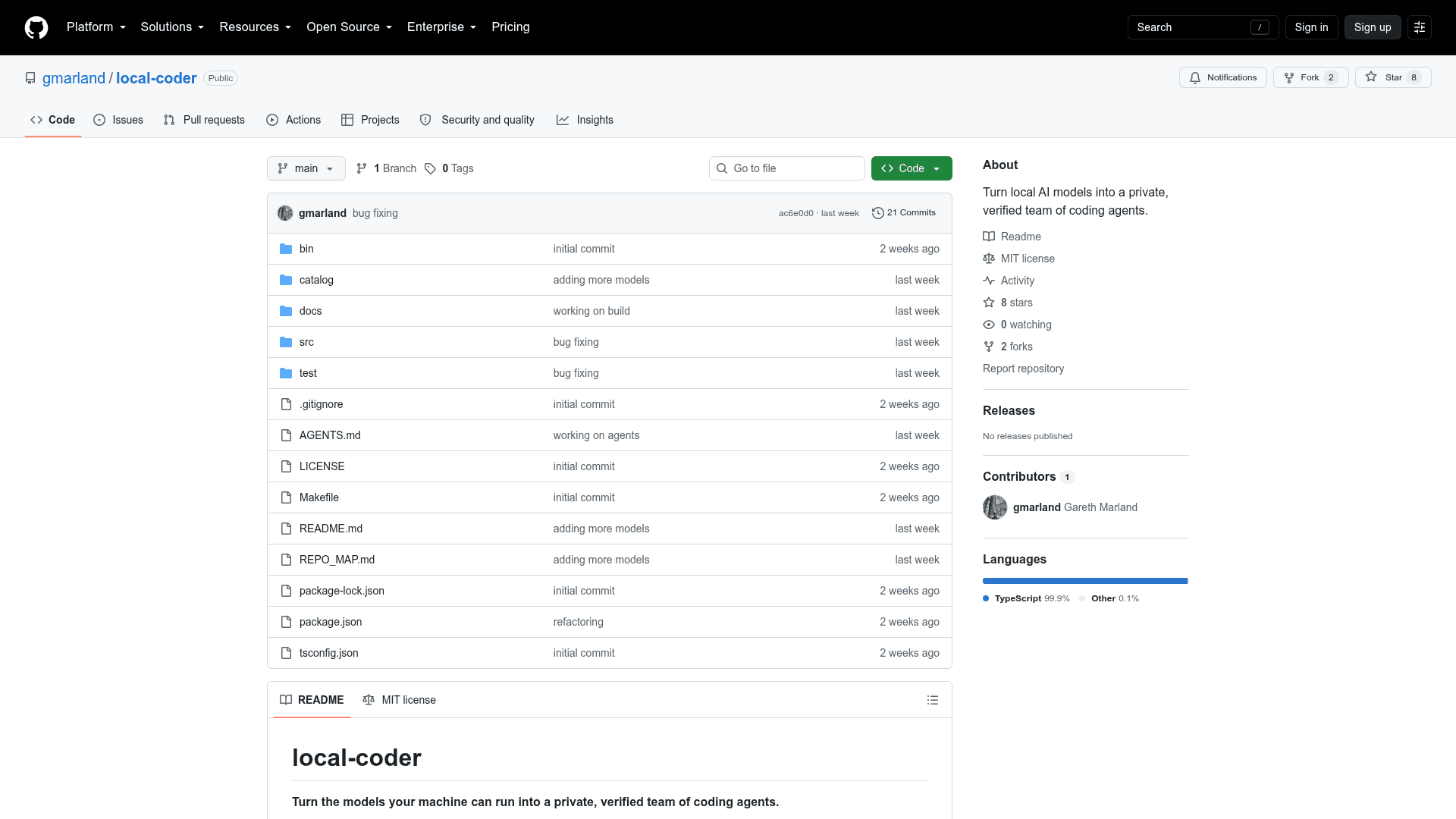The width and height of the screenshot is (1456, 819).
Task: Select the MIT license tab below files
Action: coord(399,700)
